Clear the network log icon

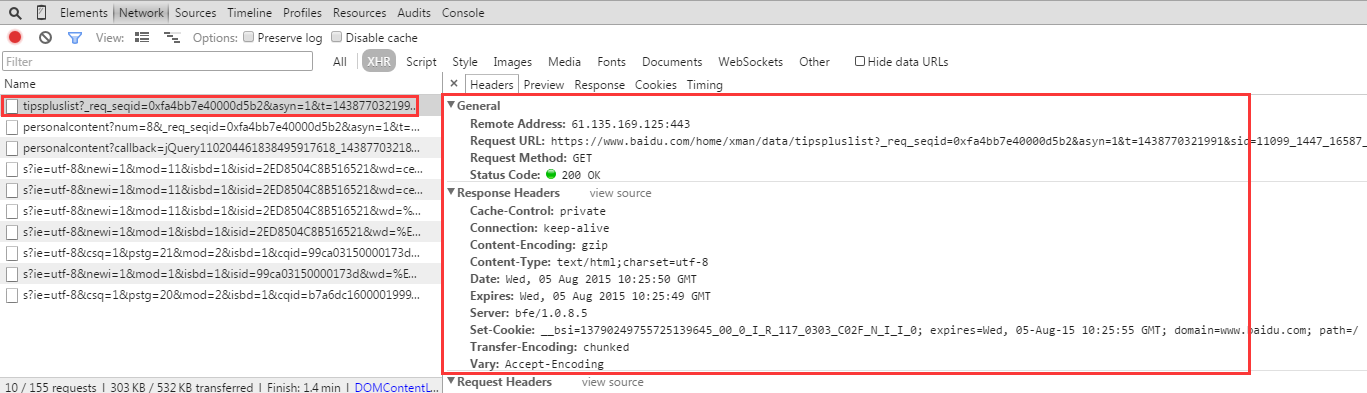(x=45, y=37)
